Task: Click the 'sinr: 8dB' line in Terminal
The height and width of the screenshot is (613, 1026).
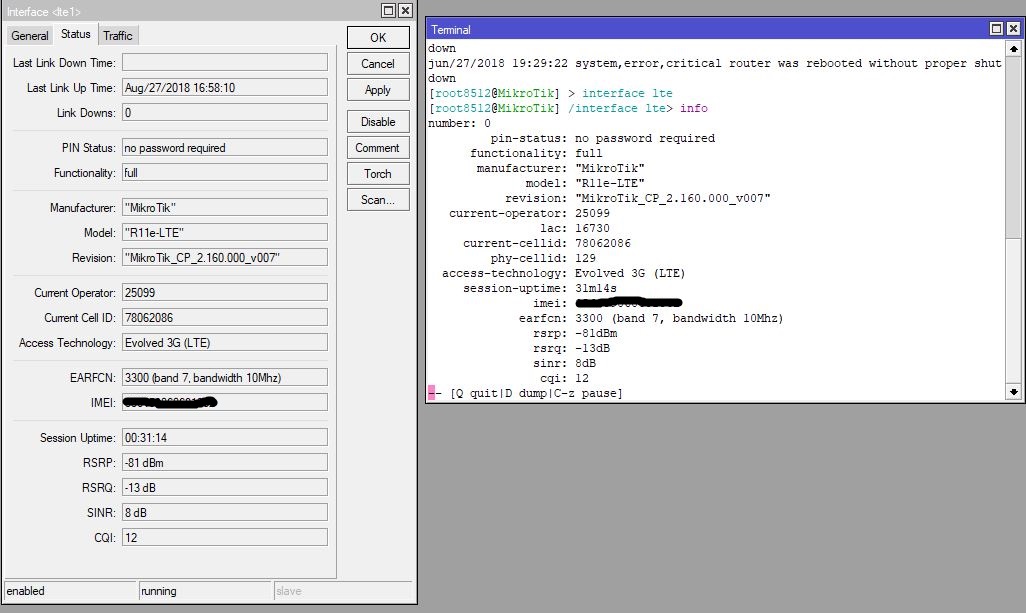Action: [x=564, y=364]
